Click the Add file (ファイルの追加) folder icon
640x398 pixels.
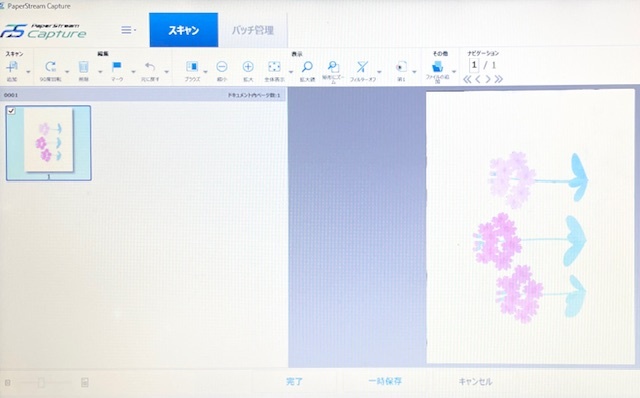(438, 67)
